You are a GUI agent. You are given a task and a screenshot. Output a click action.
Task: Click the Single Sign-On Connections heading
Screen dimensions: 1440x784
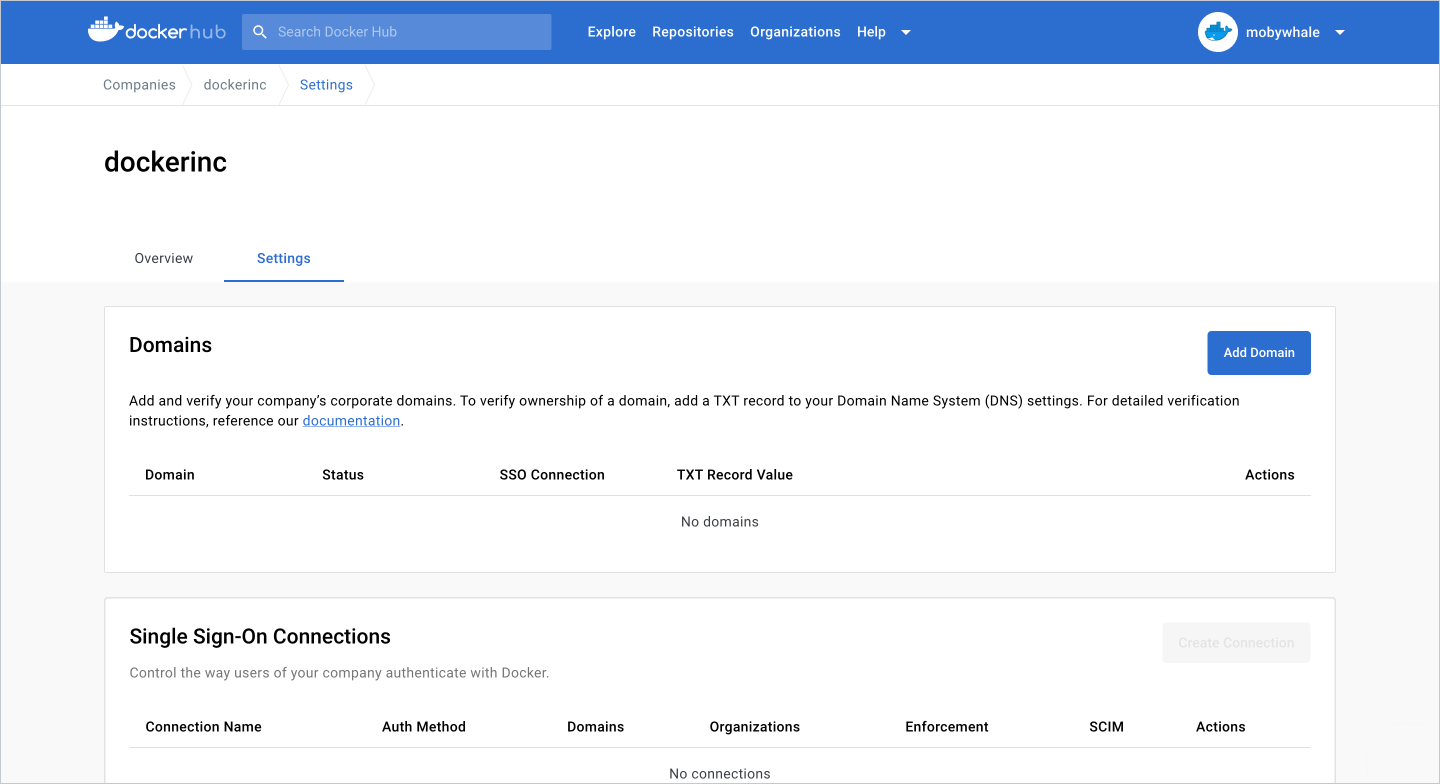point(260,637)
